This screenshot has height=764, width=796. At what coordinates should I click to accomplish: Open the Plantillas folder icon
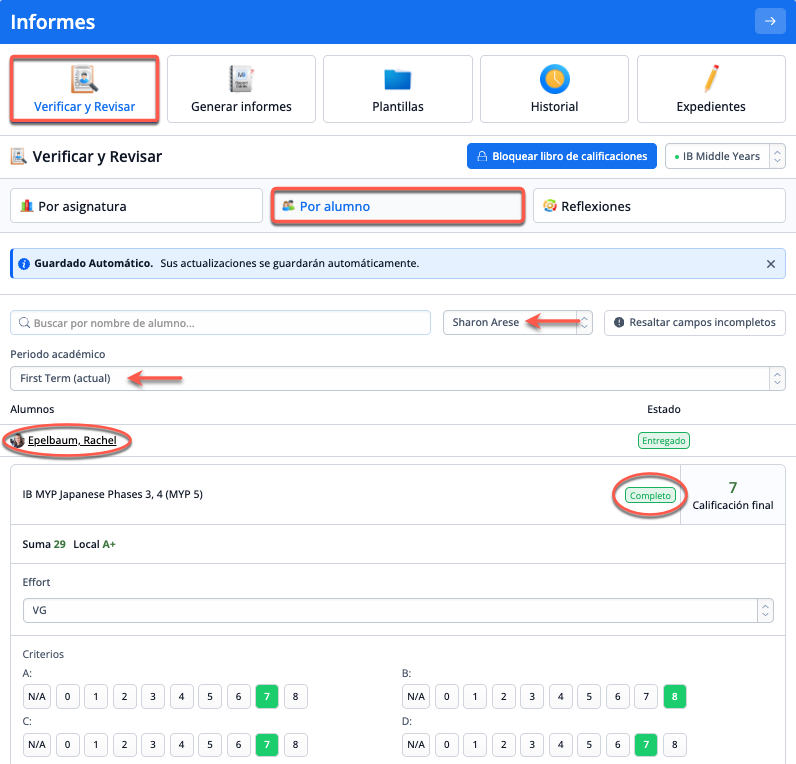coord(398,79)
